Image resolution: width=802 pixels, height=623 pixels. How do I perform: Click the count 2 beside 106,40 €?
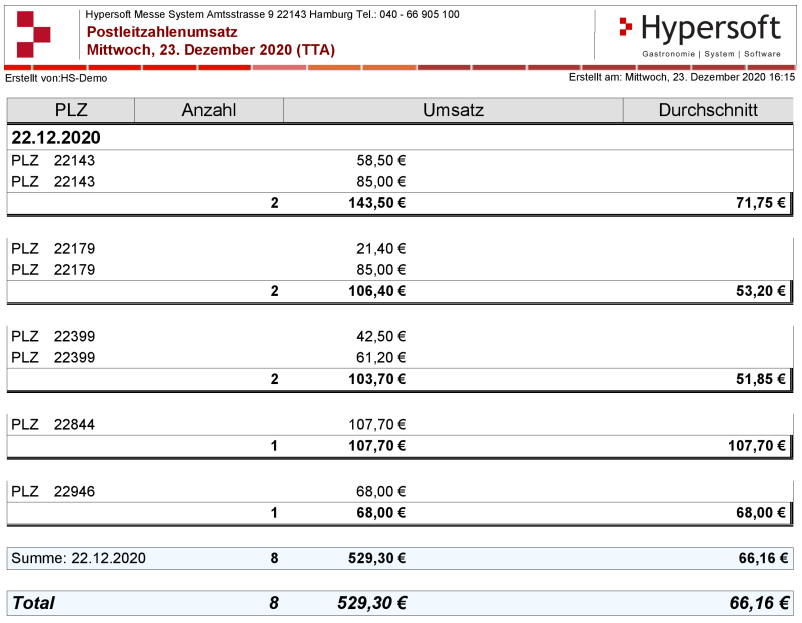click(275, 291)
